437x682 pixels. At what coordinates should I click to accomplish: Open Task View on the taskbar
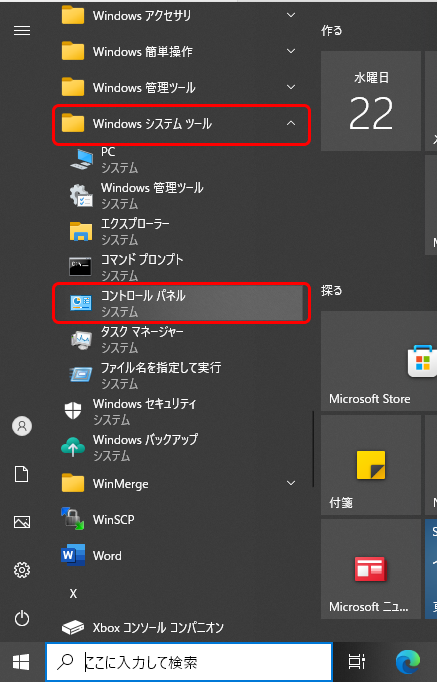[357, 662]
